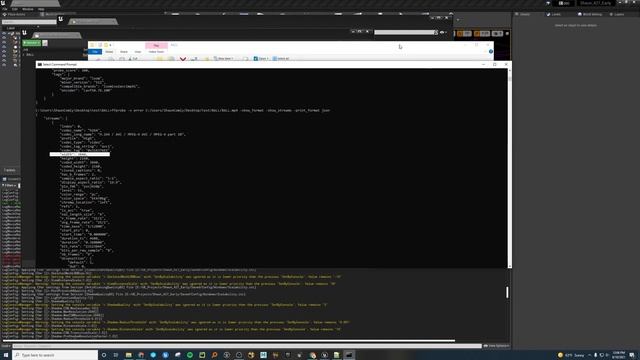Click Cut in the File Explorer ribbon
Viewport: 640px width, 360px height.
point(133,59)
